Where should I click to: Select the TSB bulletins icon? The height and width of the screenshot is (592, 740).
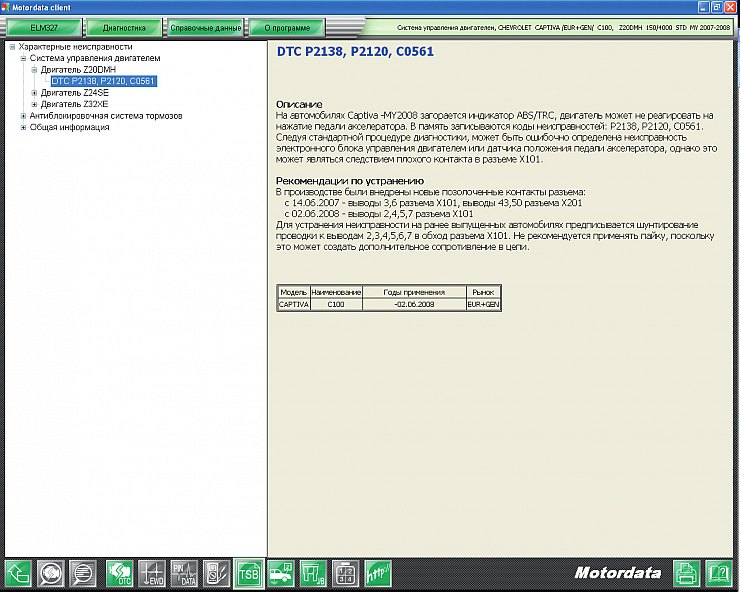point(249,574)
